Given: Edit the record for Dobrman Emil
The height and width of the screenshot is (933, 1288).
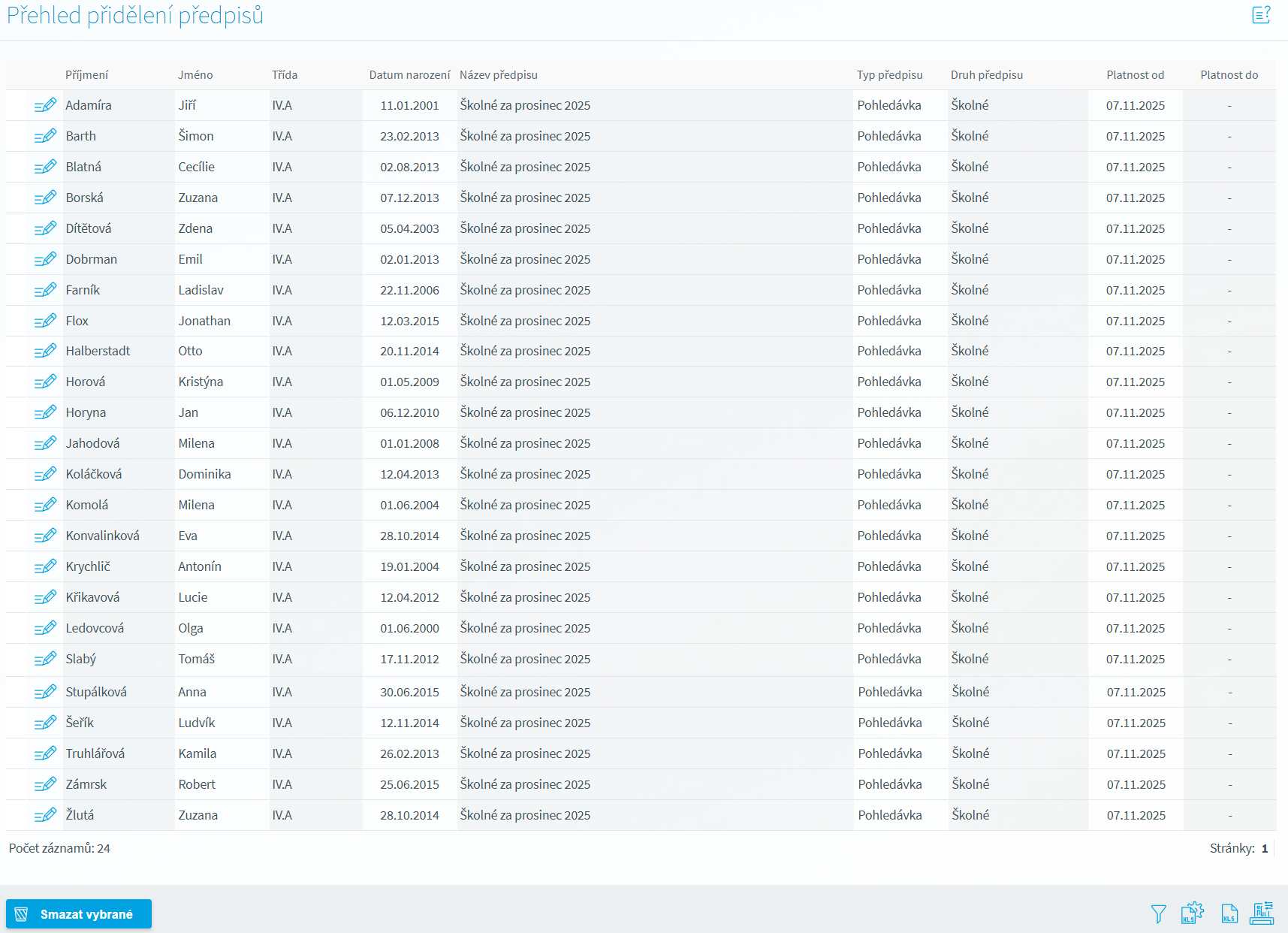Looking at the screenshot, I should point(45,259).
